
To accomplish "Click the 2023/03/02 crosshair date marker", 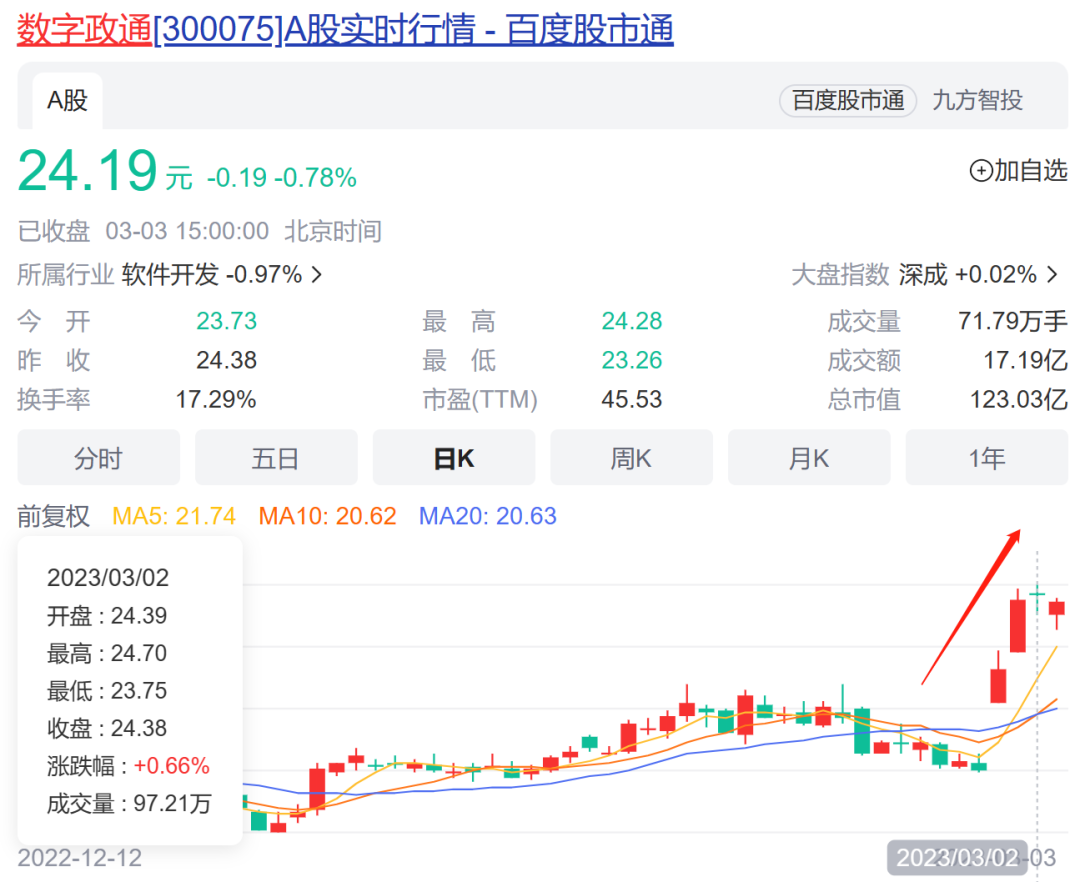I will coord(957,858).
